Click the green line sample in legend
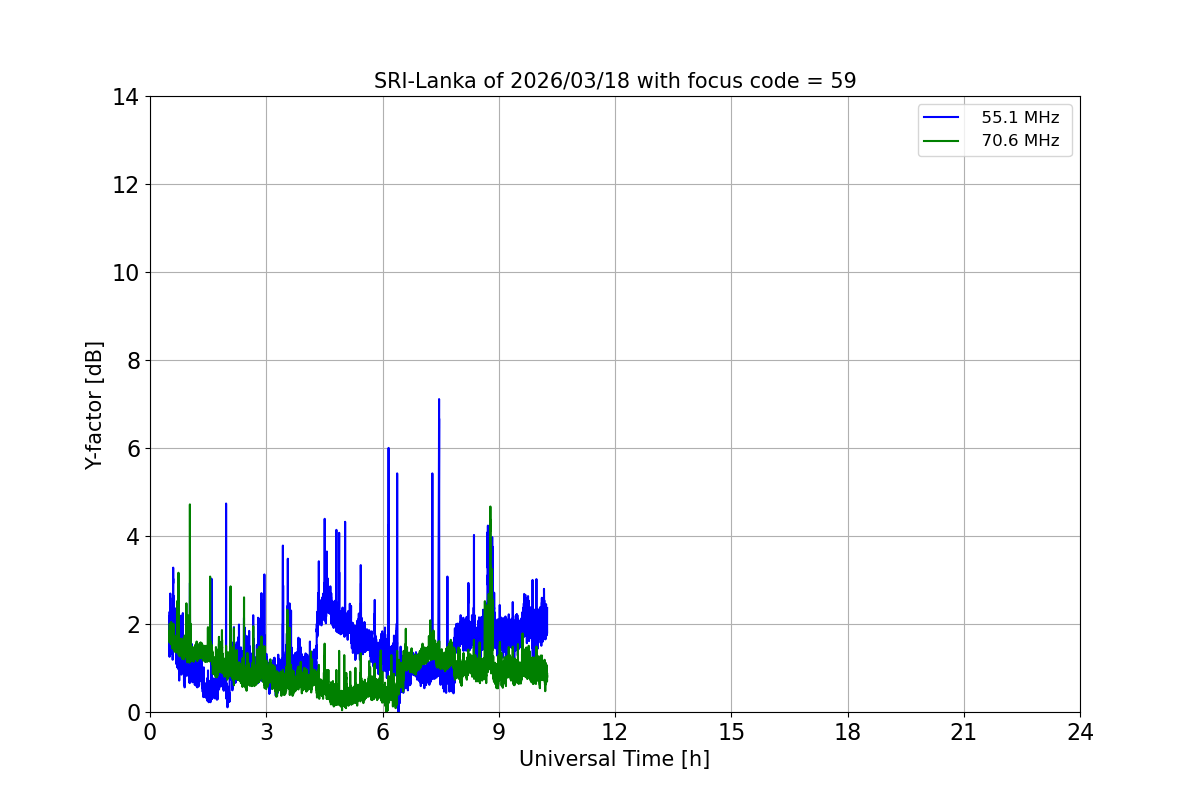Viewport: 1200px width, 800px height. point(941,141)
